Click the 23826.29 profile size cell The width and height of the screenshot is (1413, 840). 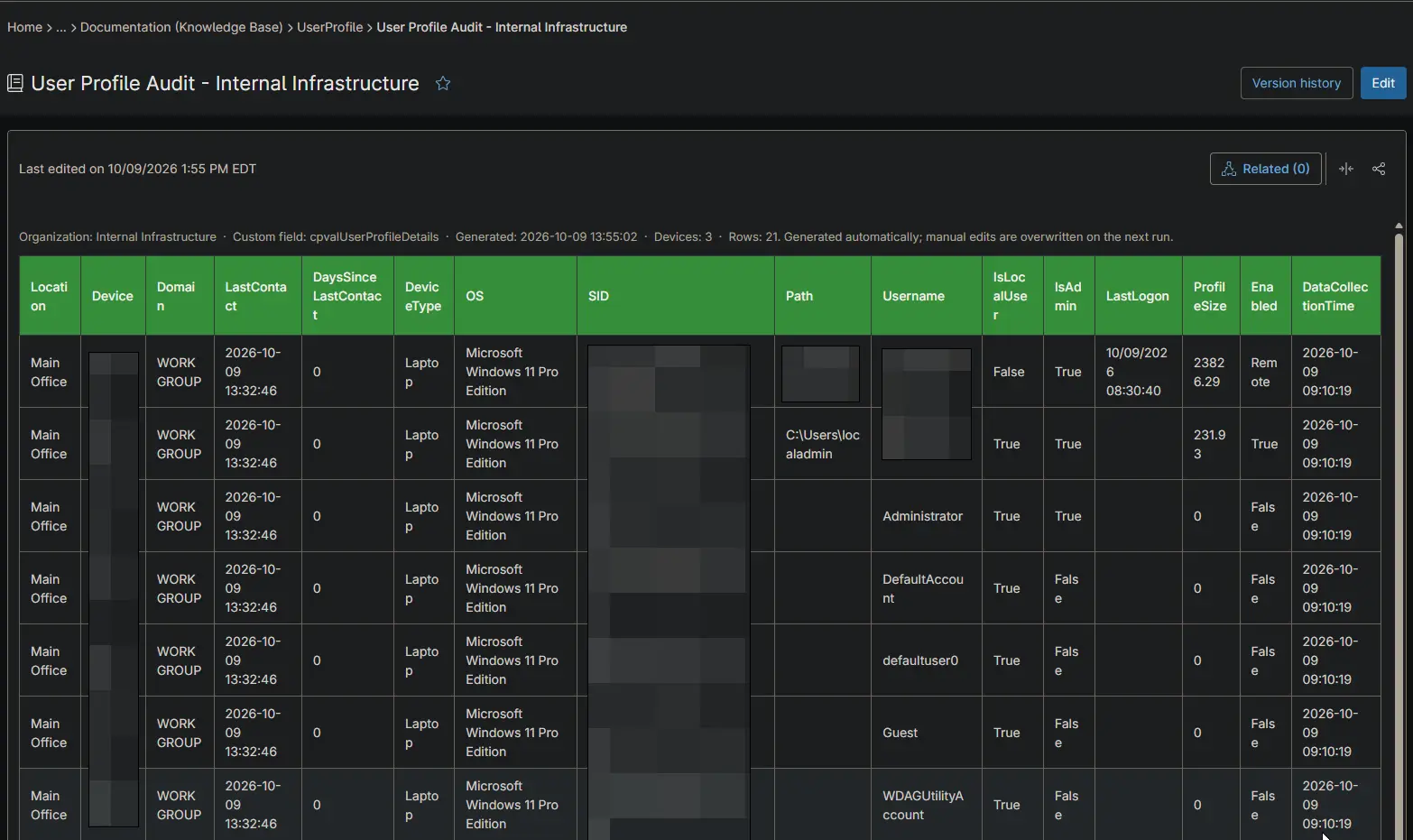point(1211,372)
